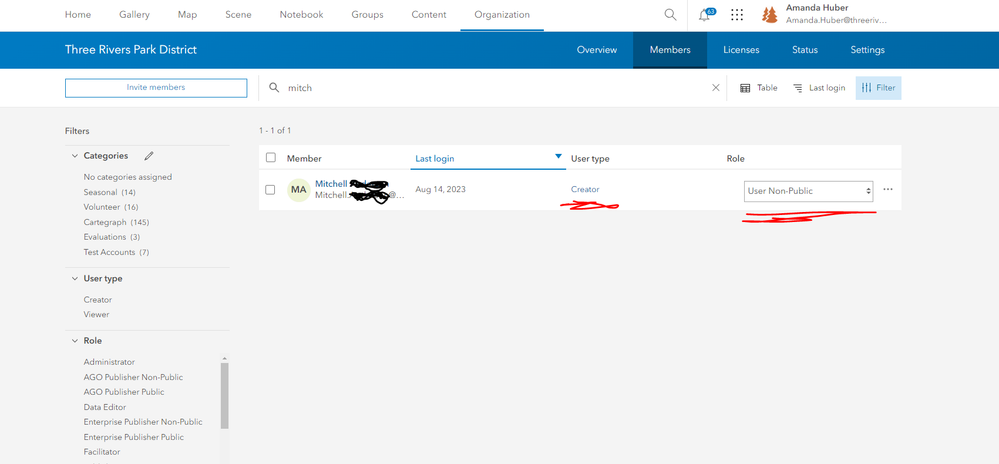Filter by Cartegraph category
Viewport: 999px width, 464px height.
click(x=117, y=222)
